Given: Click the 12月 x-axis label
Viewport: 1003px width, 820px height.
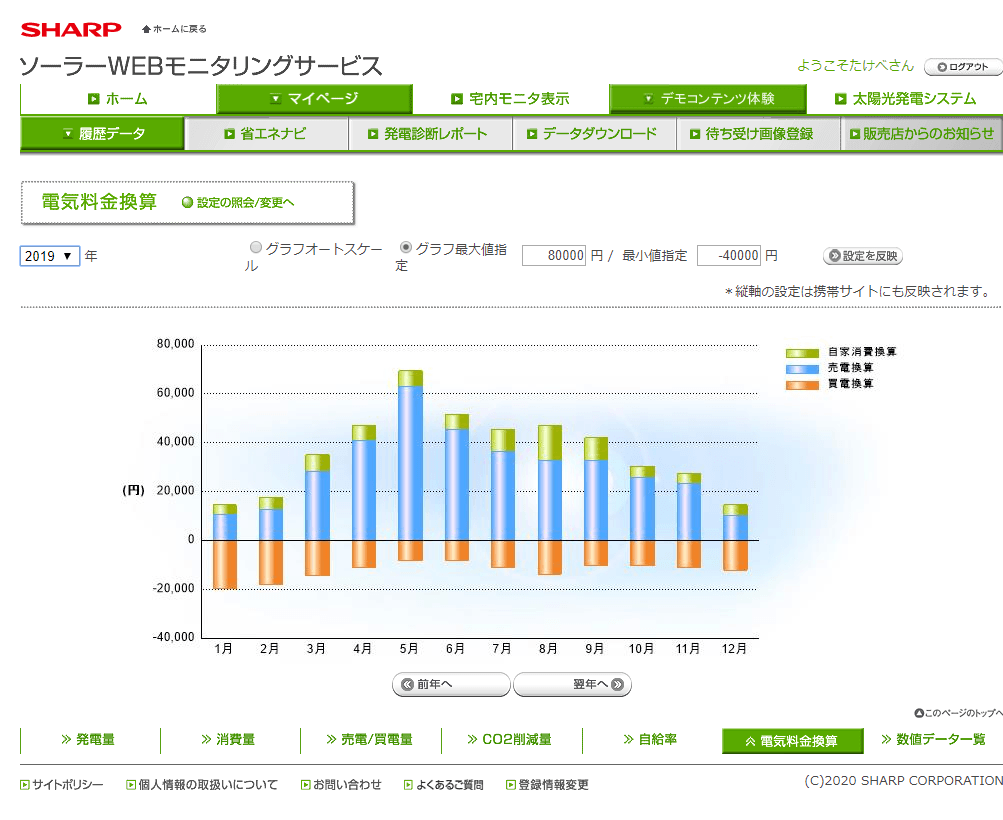Looking at the screenshot, I should (734, 649).
